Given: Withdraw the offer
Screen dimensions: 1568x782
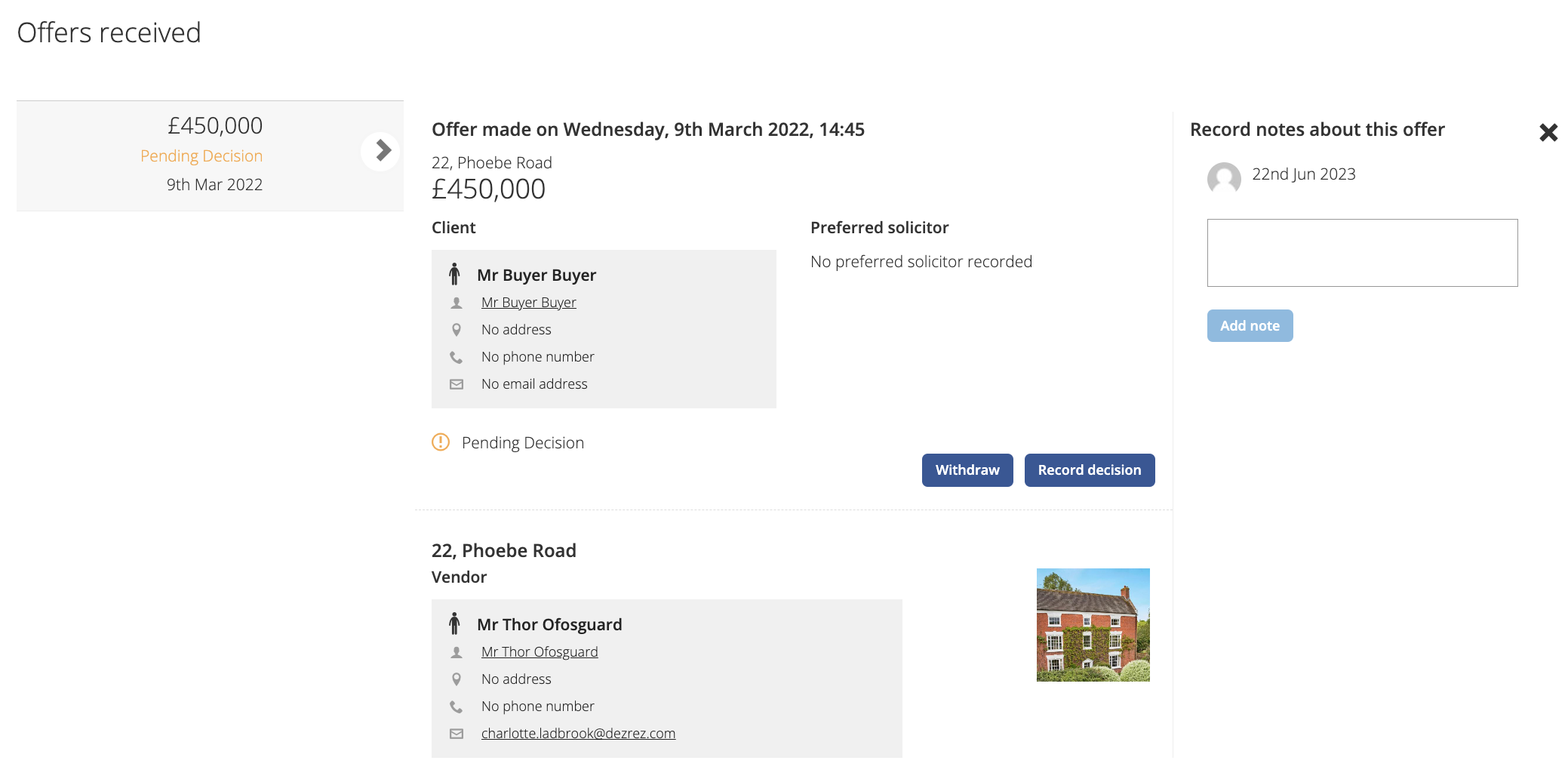Looking at the screenshot, I should [x=967, y=470].
